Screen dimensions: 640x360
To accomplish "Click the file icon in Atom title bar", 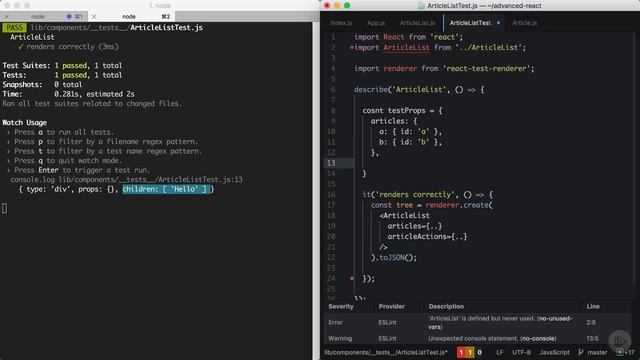I will coord(421,6).
